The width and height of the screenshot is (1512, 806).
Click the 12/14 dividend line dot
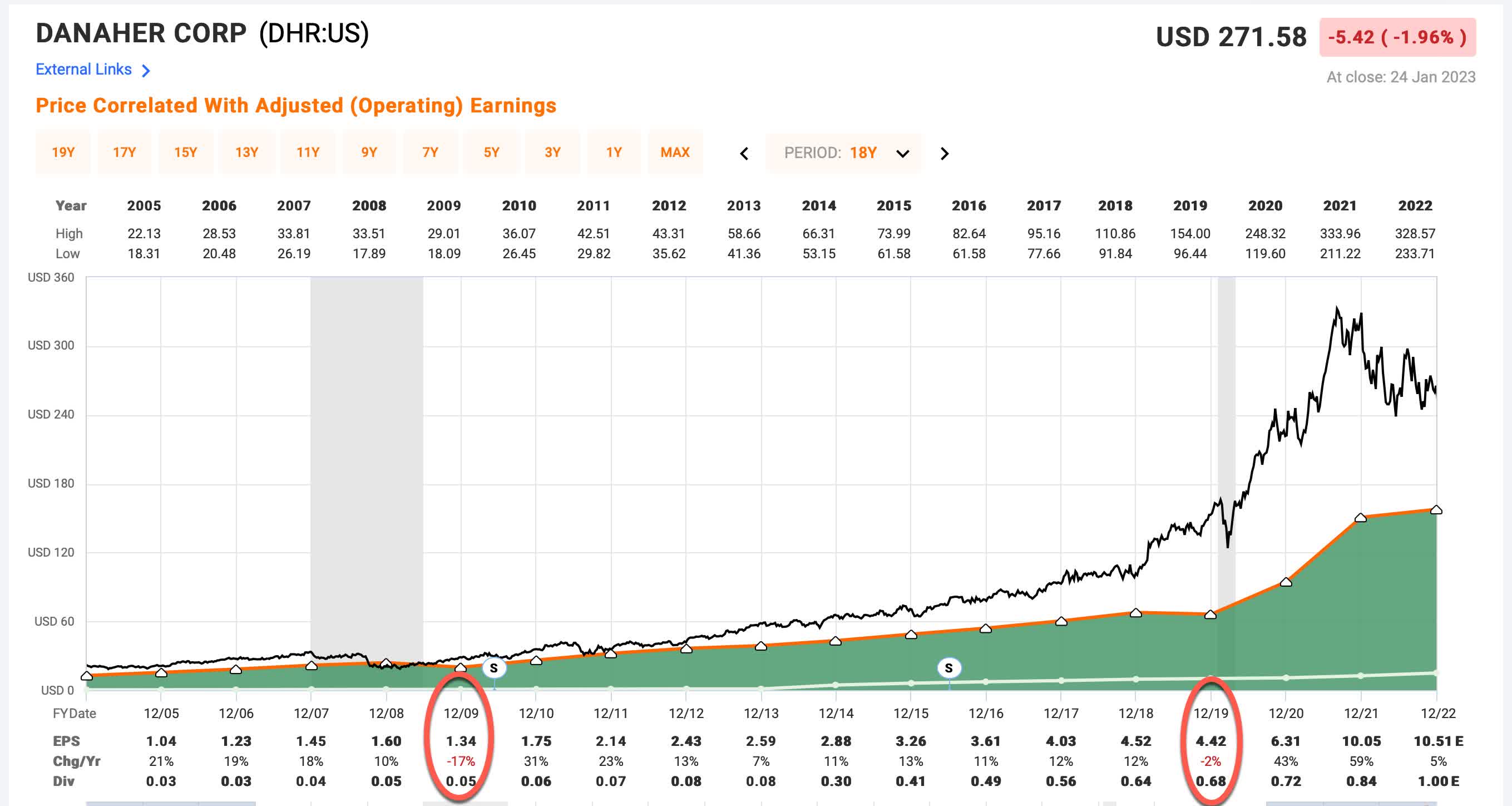[x=836, y=685]
